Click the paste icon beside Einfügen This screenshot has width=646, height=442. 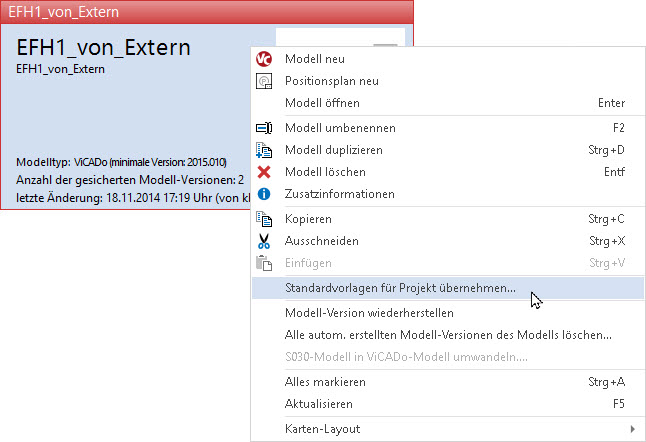point(264,263)
